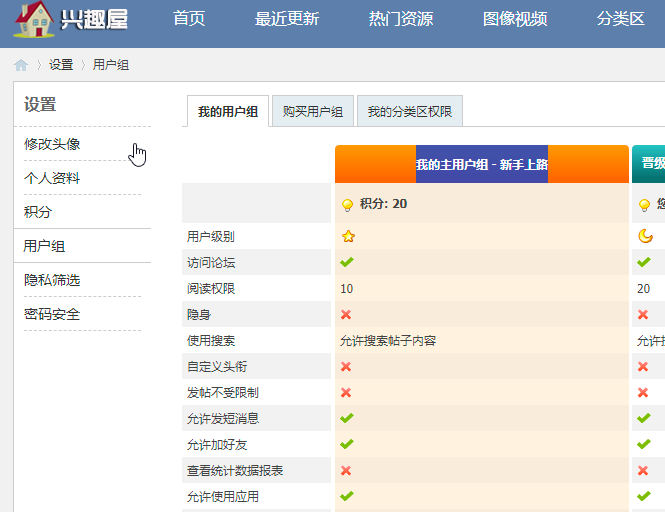Click red cross in 发帖不受限制 row of 新手上路 column
The image size is (665, 512).
click(x=346, y=392)
